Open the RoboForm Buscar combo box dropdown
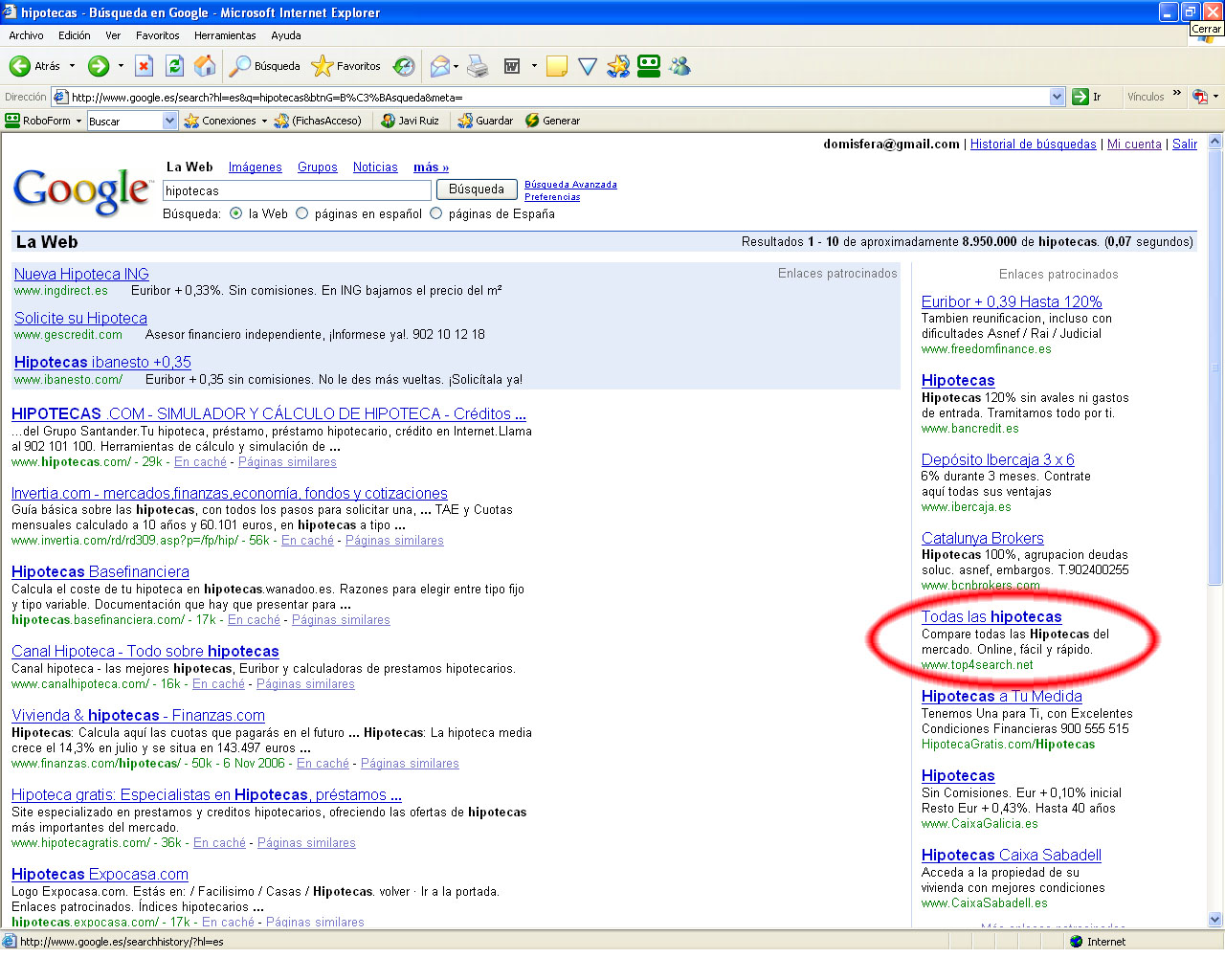The height and width of the screenshot is (980, 1225). (x=170, y=121)
